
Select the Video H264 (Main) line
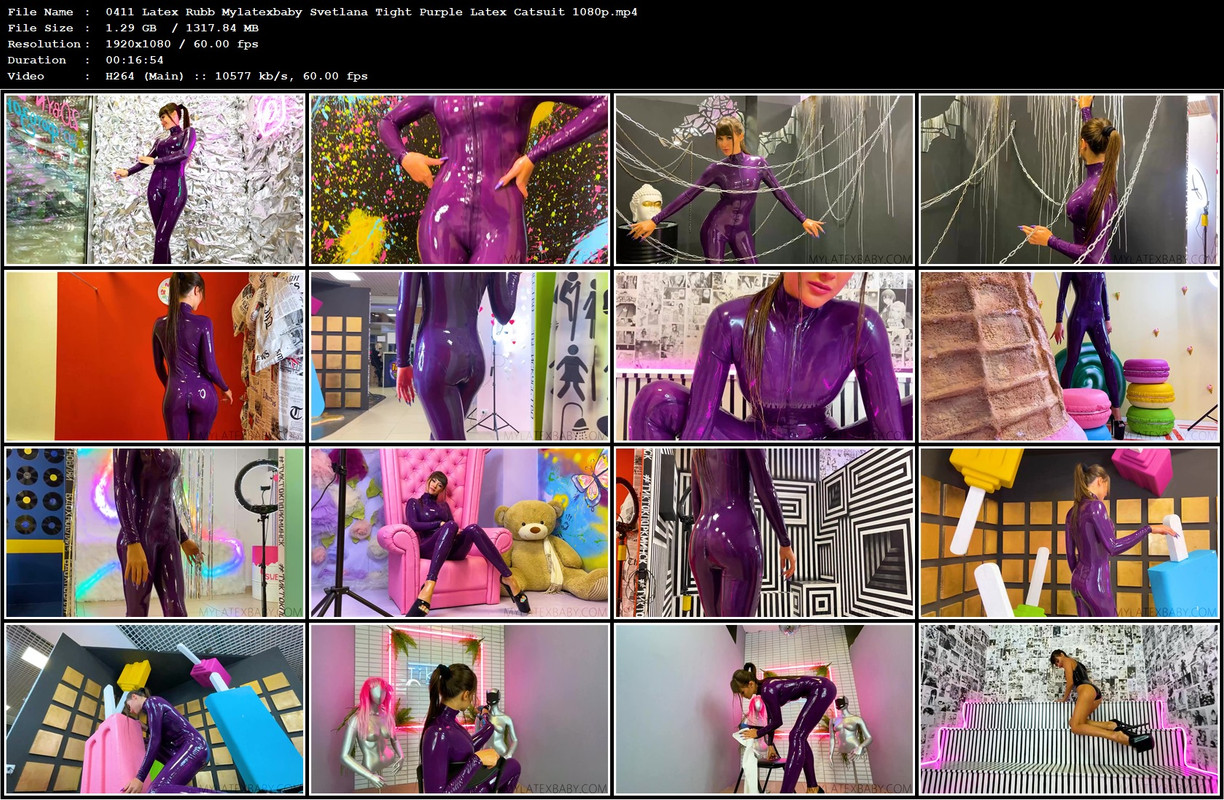[187, 76]
